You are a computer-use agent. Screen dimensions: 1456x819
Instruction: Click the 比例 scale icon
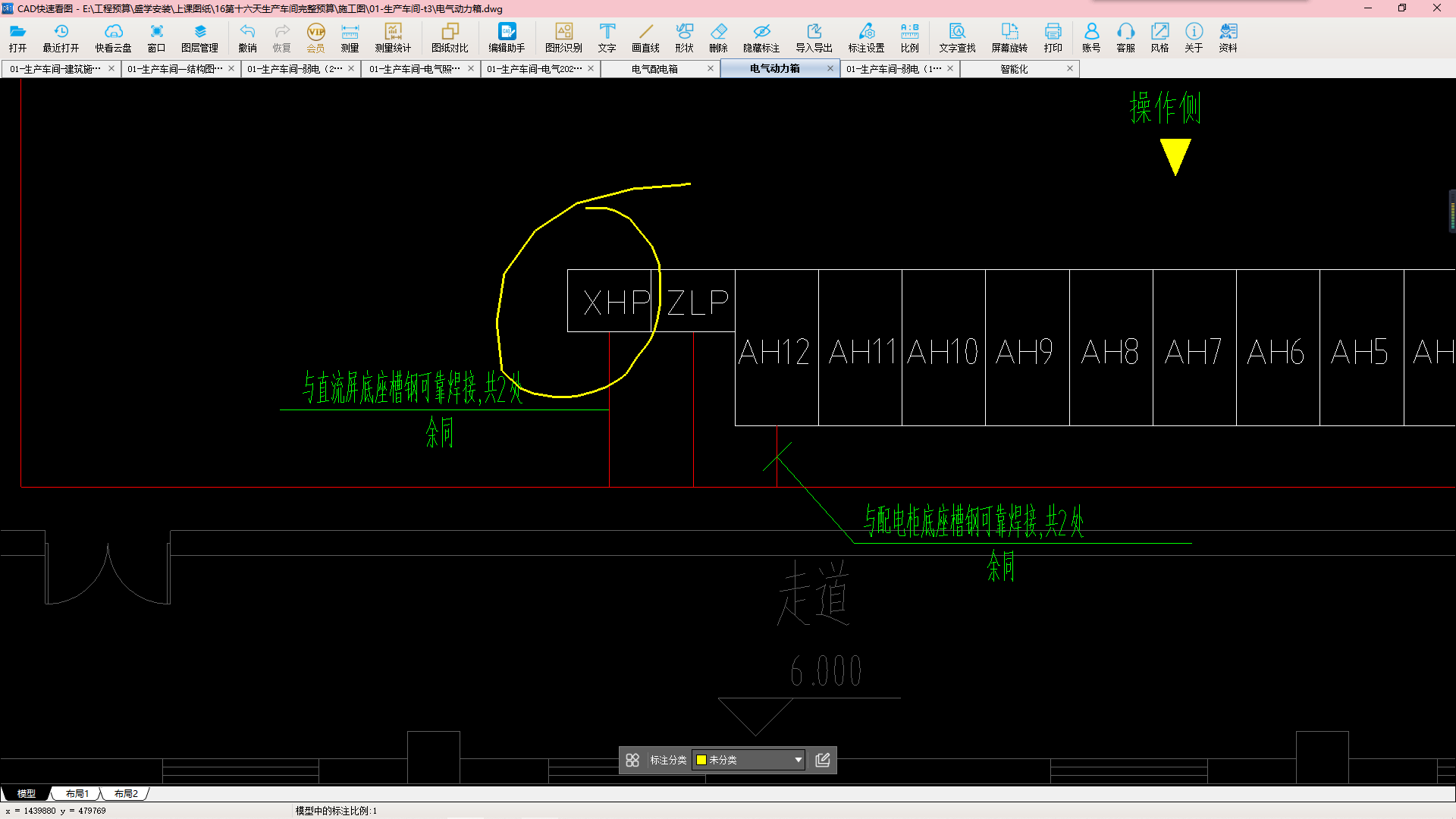tap(909, 37)
